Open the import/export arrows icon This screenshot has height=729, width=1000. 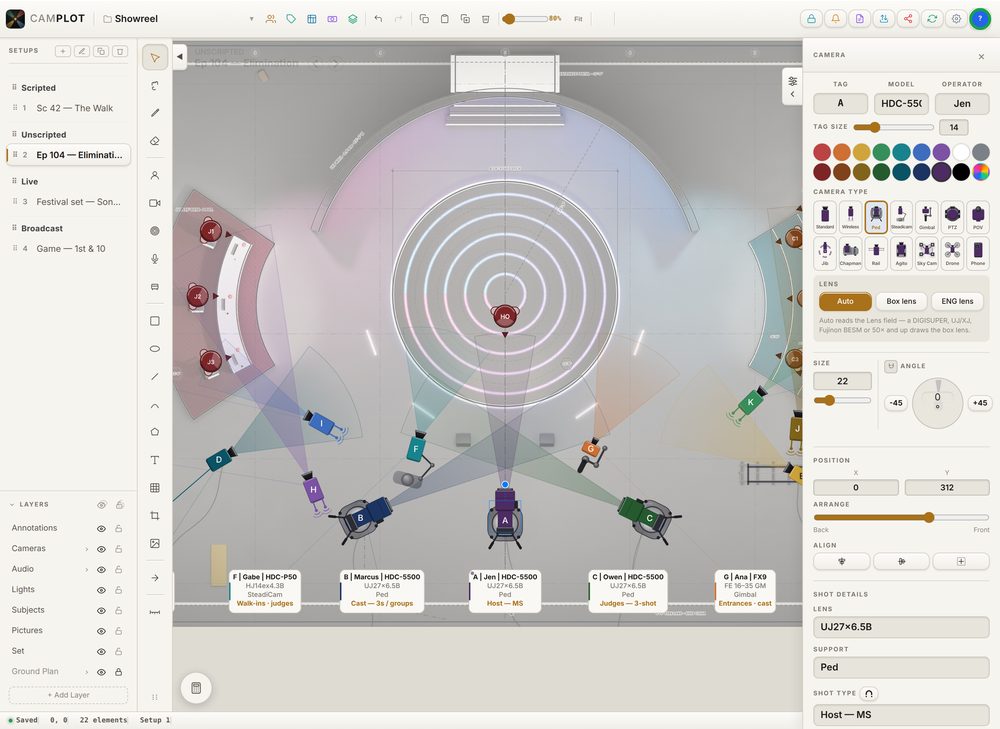(884, 19)
